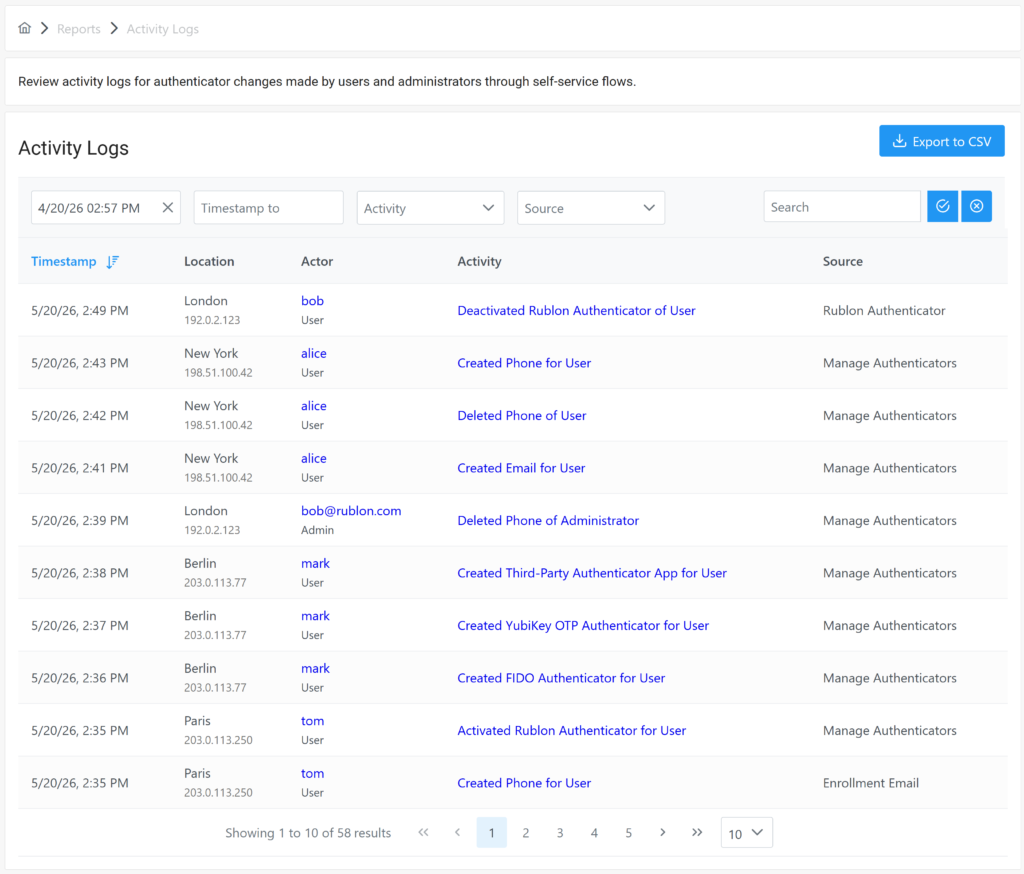Screen dimensions: 1024x874
Task: Open Created Phone for User at 2:43 PM
Action: (x=524, y=363)
